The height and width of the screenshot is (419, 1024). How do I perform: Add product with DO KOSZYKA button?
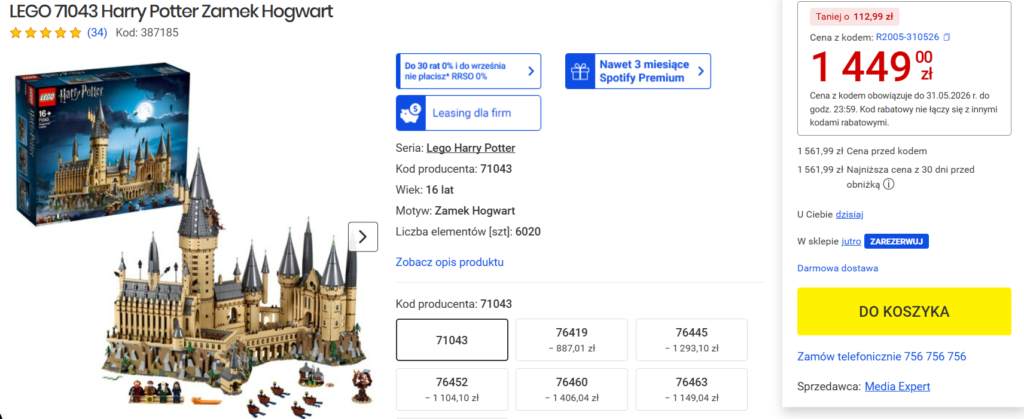pyautogui.click(x=904, y=311)
